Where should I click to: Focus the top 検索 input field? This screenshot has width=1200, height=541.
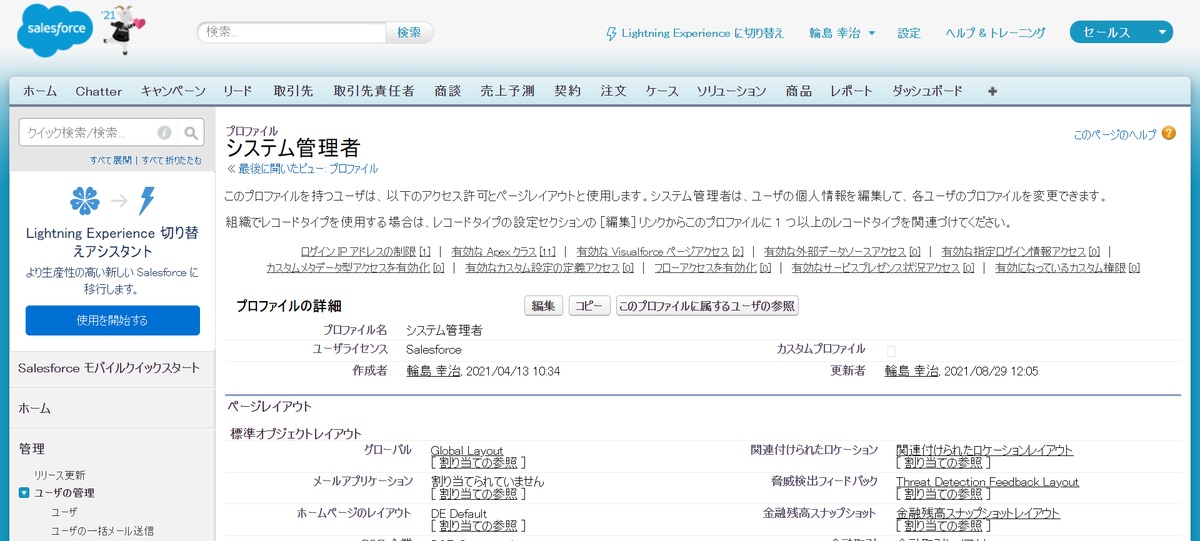coord(291,32)
